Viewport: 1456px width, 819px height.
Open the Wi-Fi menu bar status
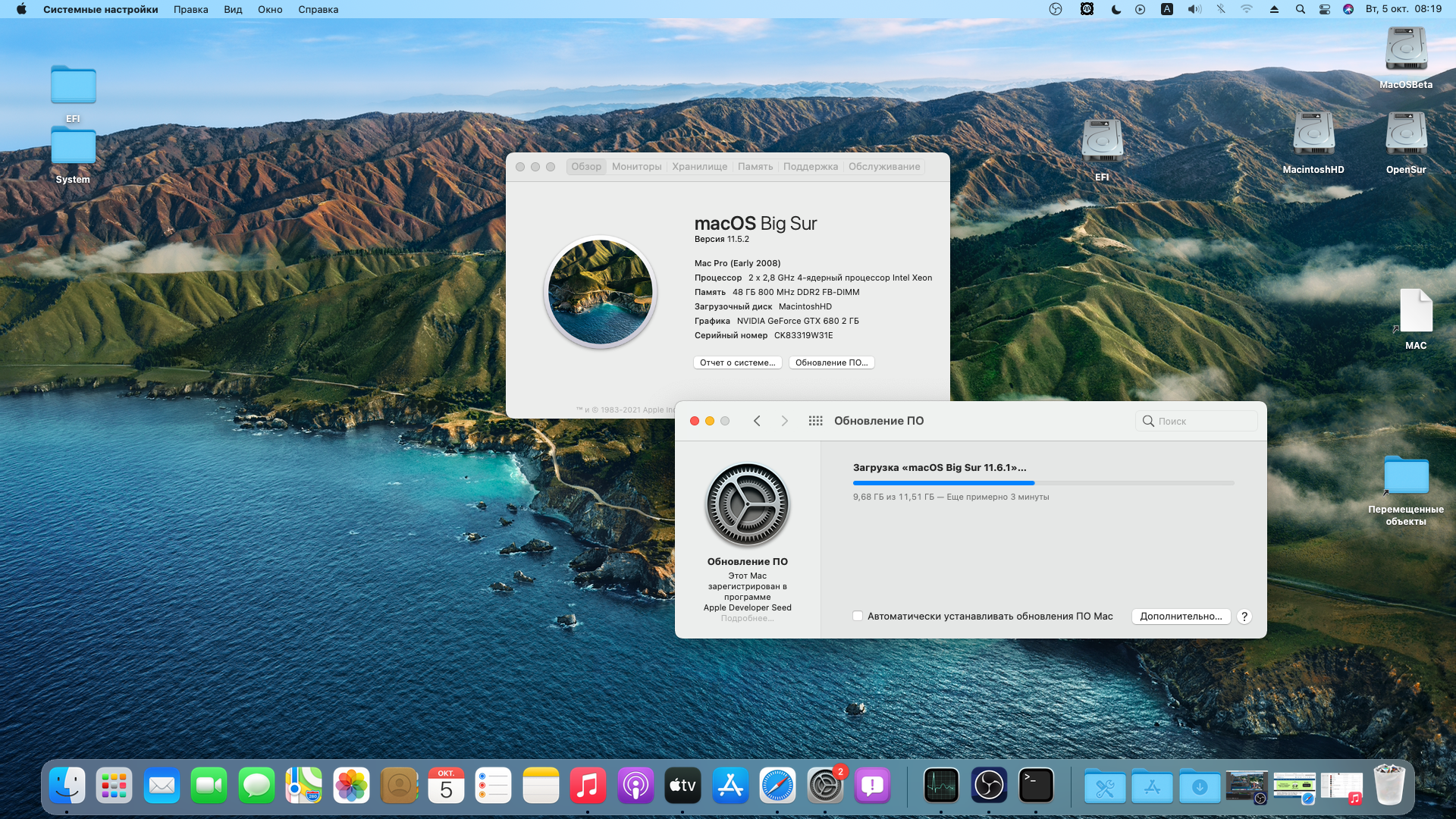[1247, 9]
